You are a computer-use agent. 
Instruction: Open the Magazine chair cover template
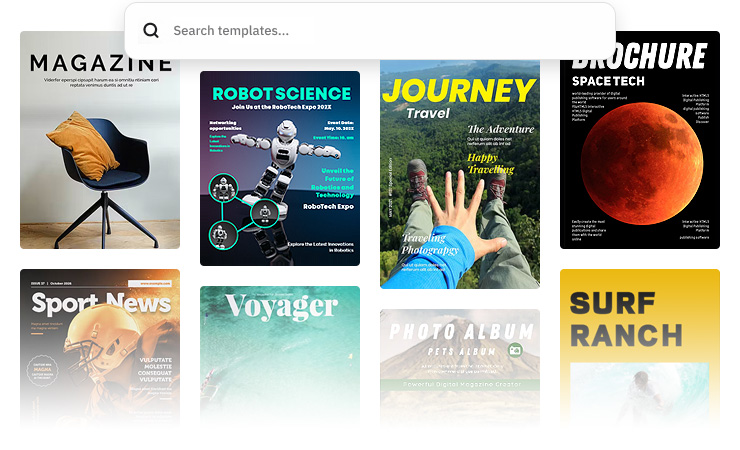click(100, 140)
